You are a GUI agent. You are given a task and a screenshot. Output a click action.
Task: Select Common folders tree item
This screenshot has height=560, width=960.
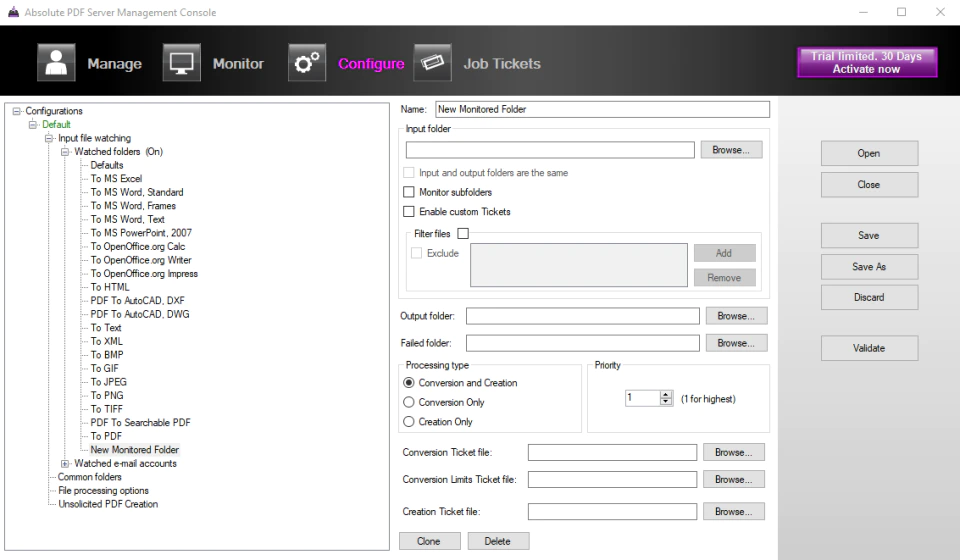tap(89, 477)
